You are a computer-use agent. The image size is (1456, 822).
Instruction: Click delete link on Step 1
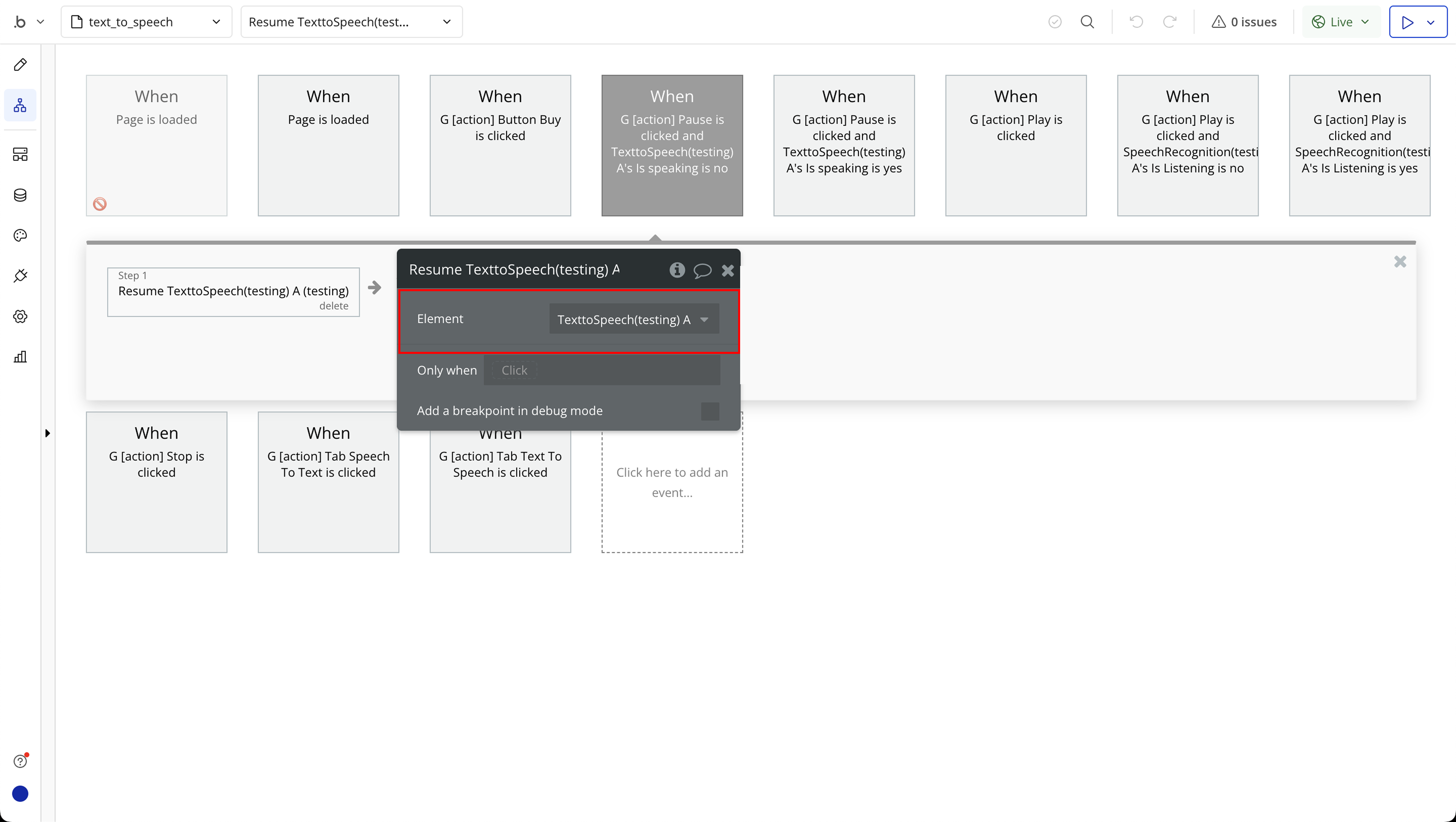coord(333,306)
